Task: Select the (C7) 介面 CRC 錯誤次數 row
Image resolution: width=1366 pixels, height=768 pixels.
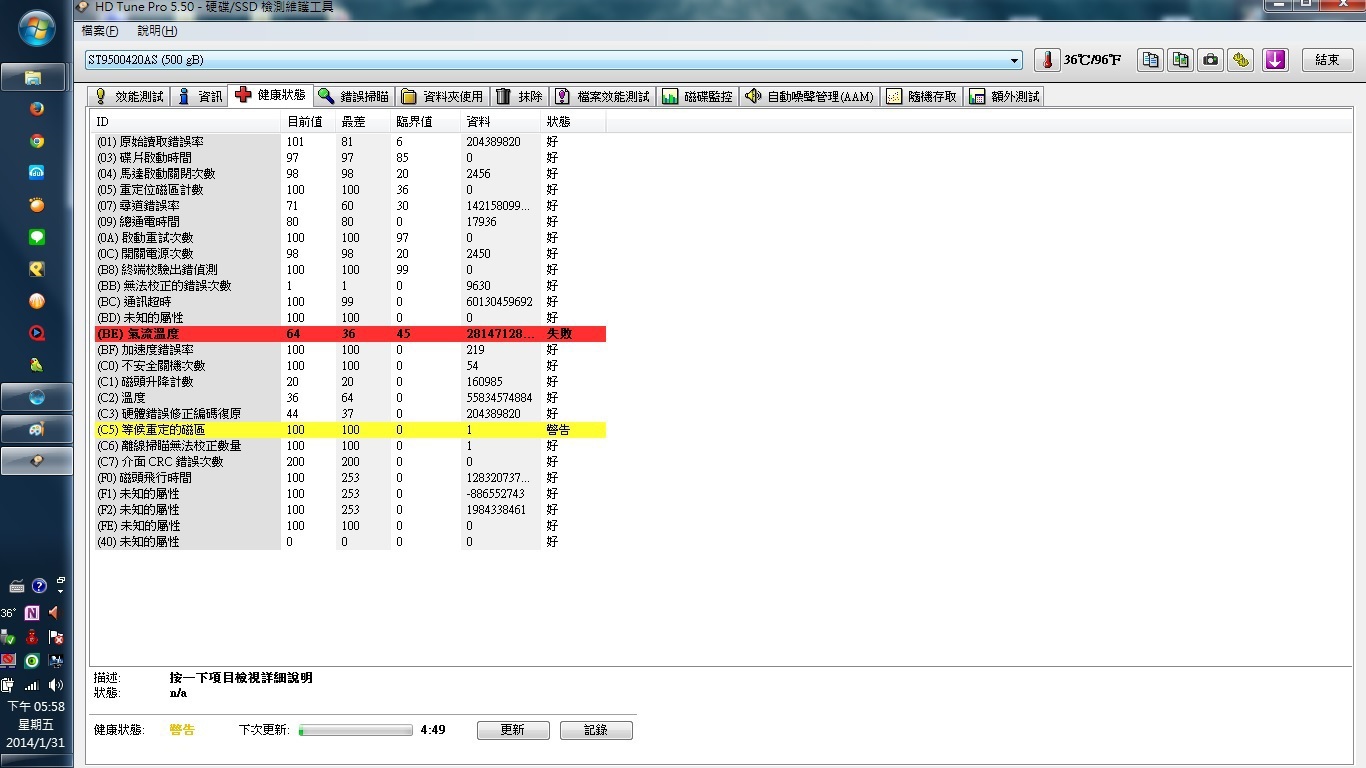Action: [350, 461]
